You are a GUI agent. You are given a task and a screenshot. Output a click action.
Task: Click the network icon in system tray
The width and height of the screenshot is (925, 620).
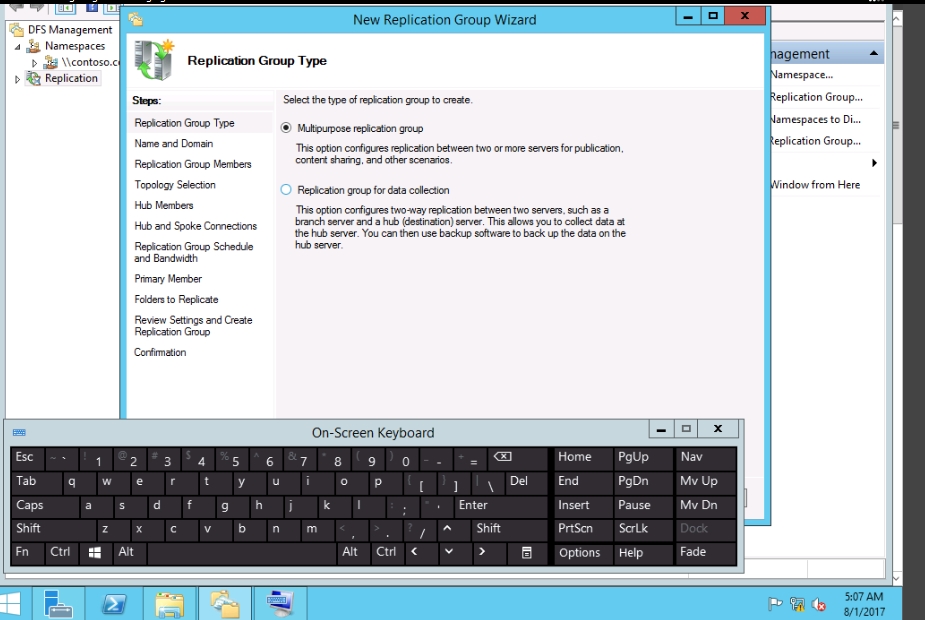[797, 604]
